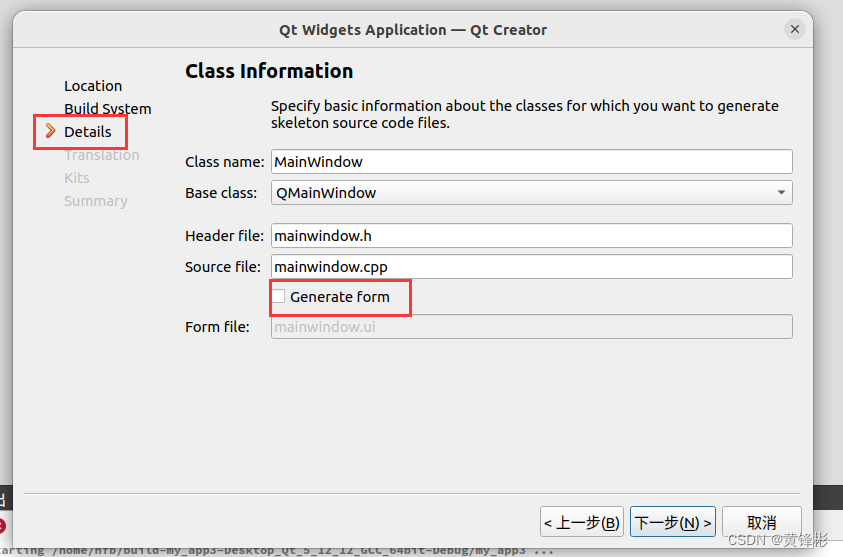This screenshot has width=843, height=557.
Task: Open the Base class dropdown
Action: (531, 192)
